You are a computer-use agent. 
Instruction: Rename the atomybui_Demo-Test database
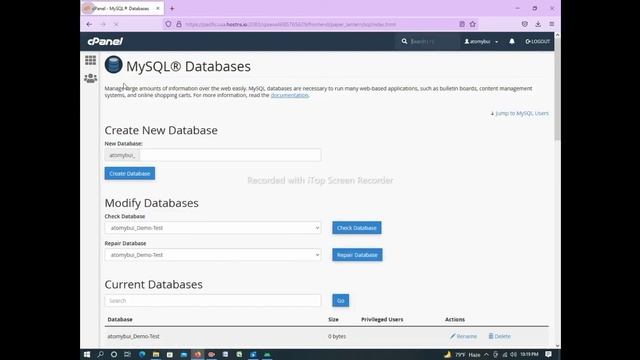pos(463,336)
